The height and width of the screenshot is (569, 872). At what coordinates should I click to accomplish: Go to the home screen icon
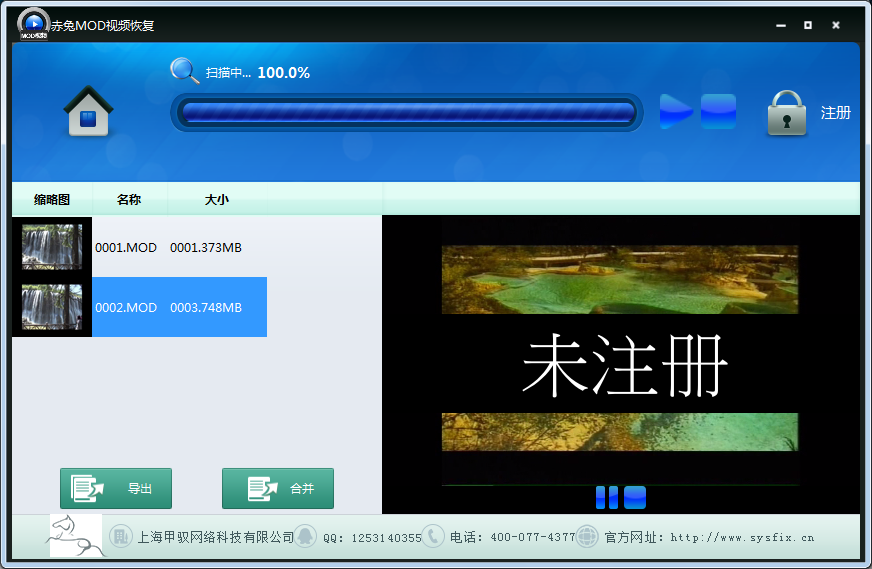(88, 111)
